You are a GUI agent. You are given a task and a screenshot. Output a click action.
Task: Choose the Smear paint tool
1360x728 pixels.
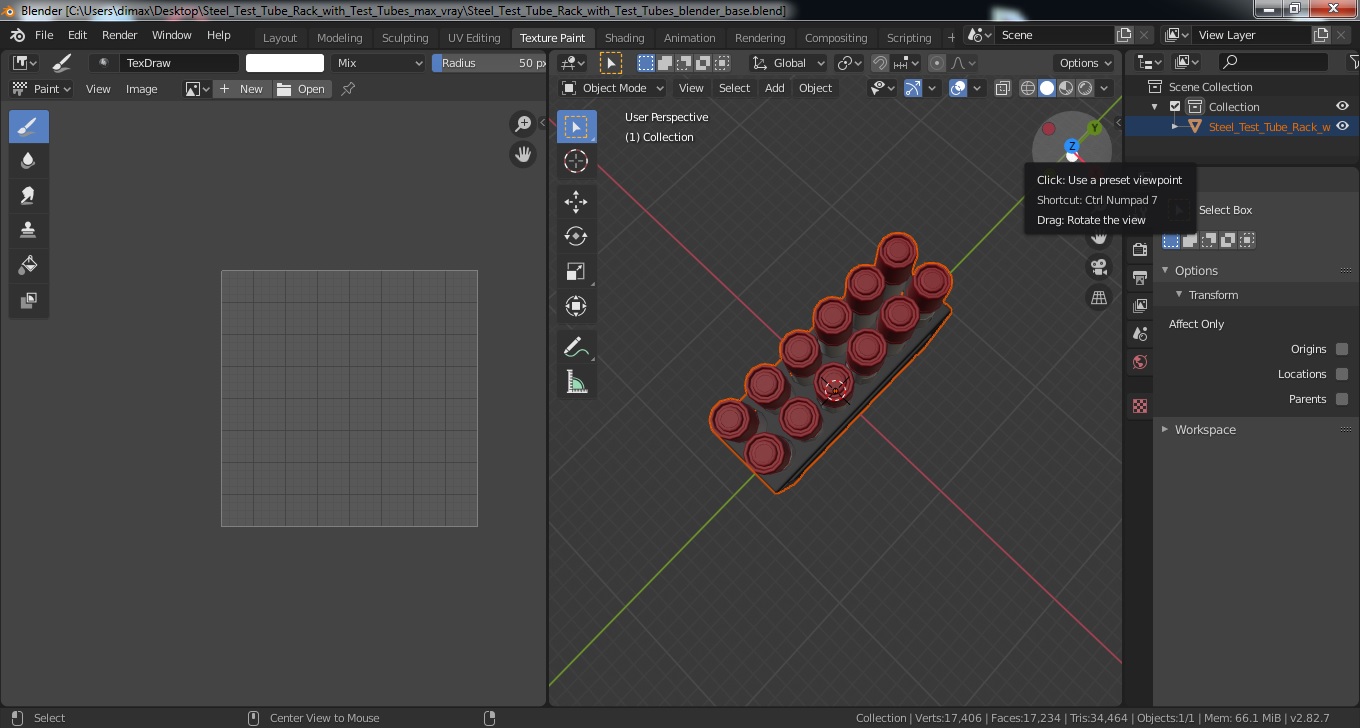coord(28,195)
